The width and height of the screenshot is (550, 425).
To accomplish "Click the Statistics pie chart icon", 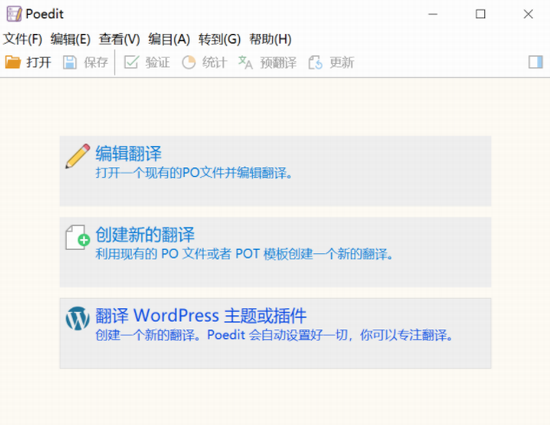I will pyautogui.click(x=188, y=62).
